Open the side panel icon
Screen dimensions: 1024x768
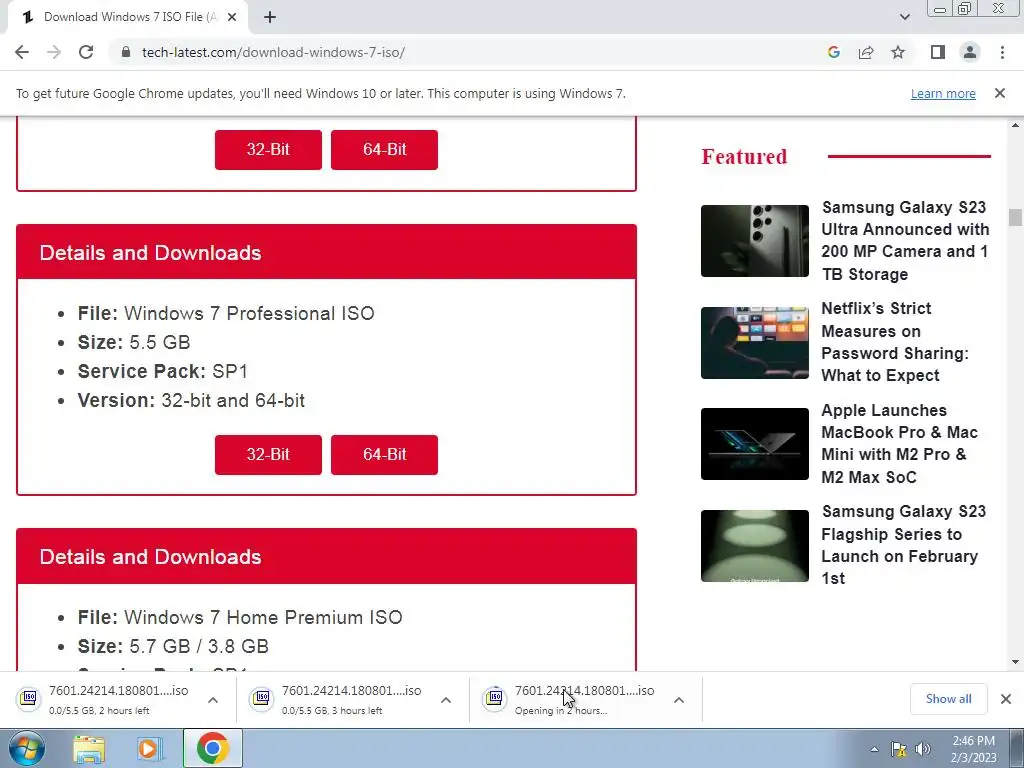point(938,52)
